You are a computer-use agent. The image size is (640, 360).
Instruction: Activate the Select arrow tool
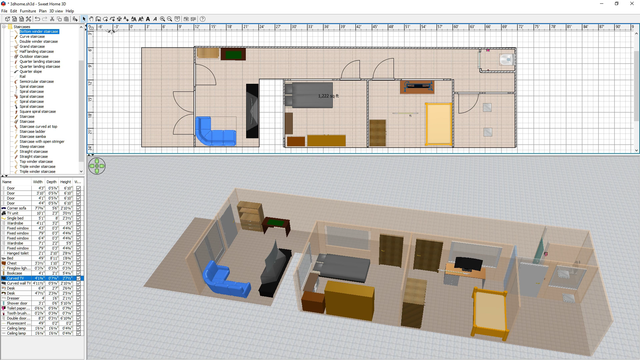coord(84,19)
